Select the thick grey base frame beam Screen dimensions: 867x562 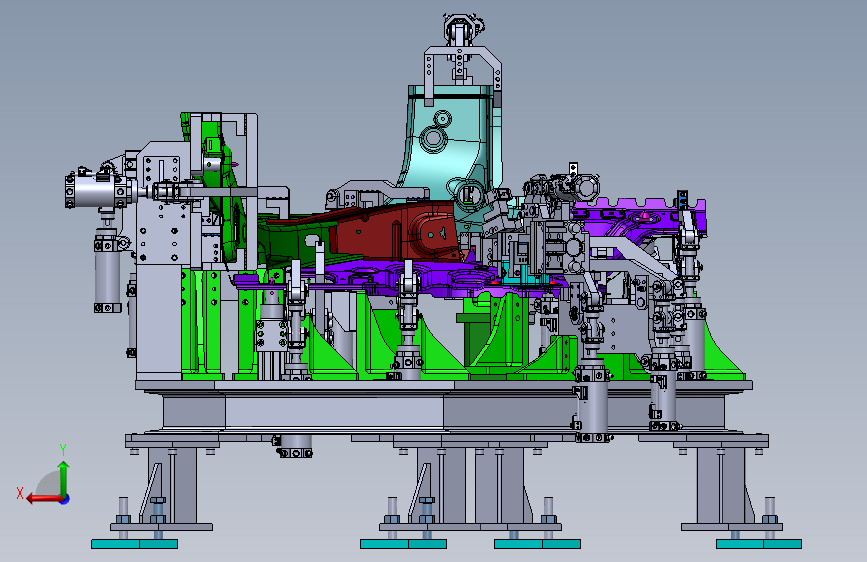click(443, 412)
